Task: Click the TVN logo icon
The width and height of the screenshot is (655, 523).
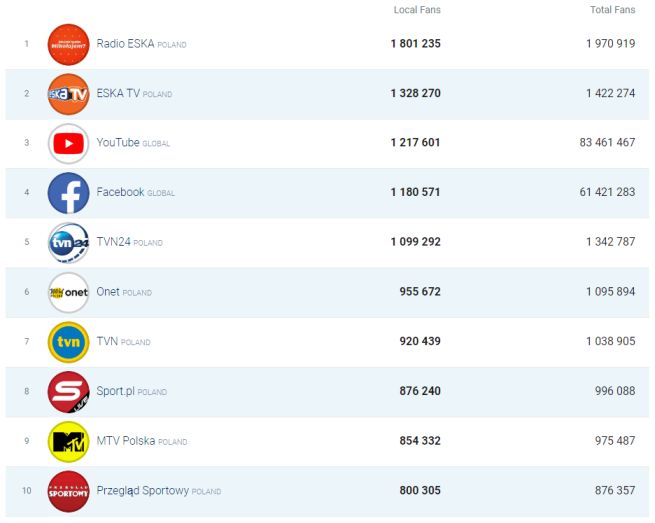Action: point(68,342)
